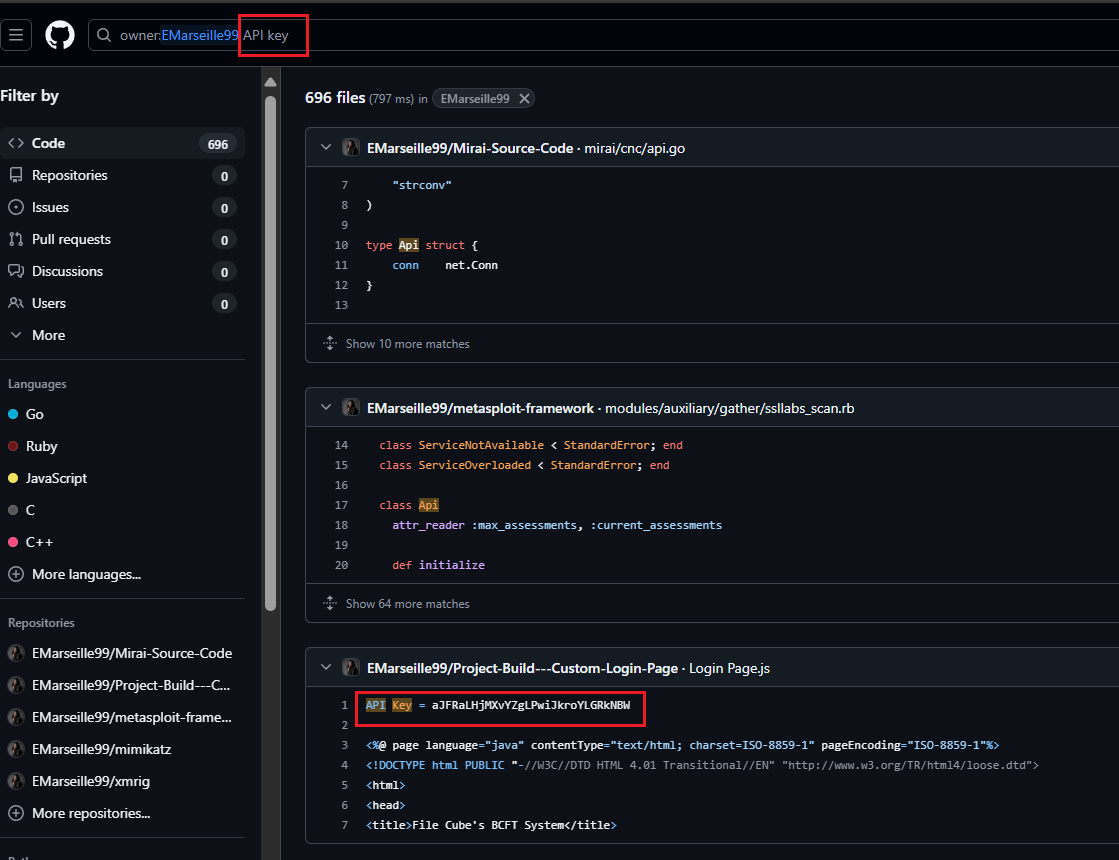
Task: Click avatar beside Custom-Login-Page result
Action: point(350,667)
